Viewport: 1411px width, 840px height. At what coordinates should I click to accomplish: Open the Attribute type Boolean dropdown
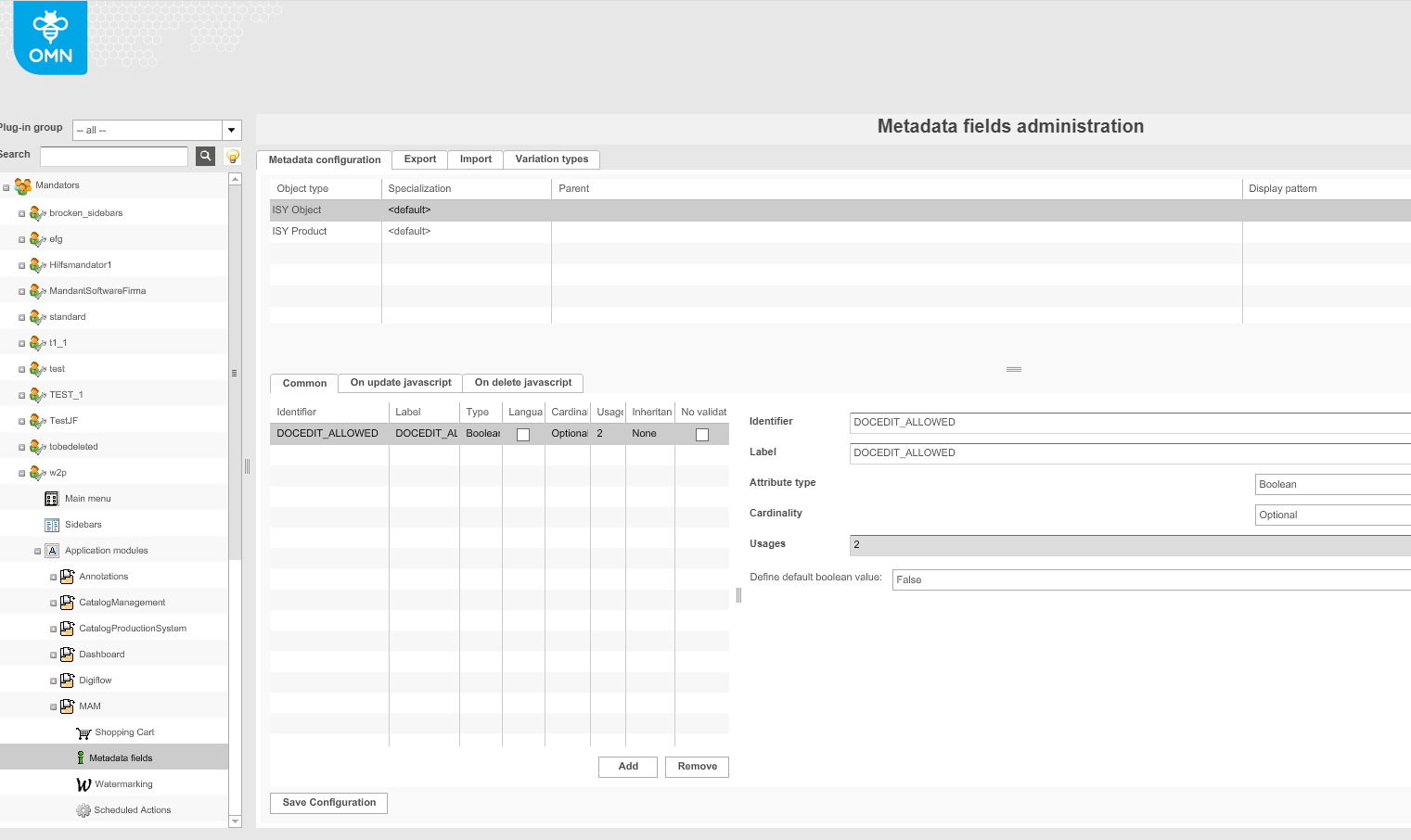[1332, 484]
